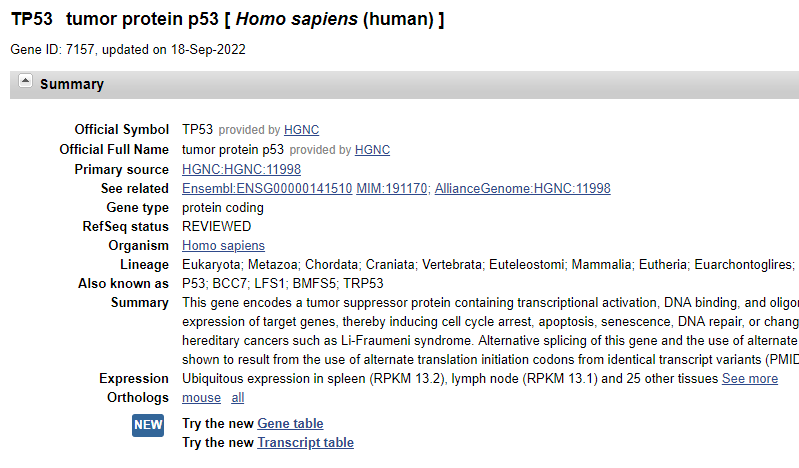Open the Homo sapiens organism link
The image size is (799, 468).
click(x=223, y=246)
